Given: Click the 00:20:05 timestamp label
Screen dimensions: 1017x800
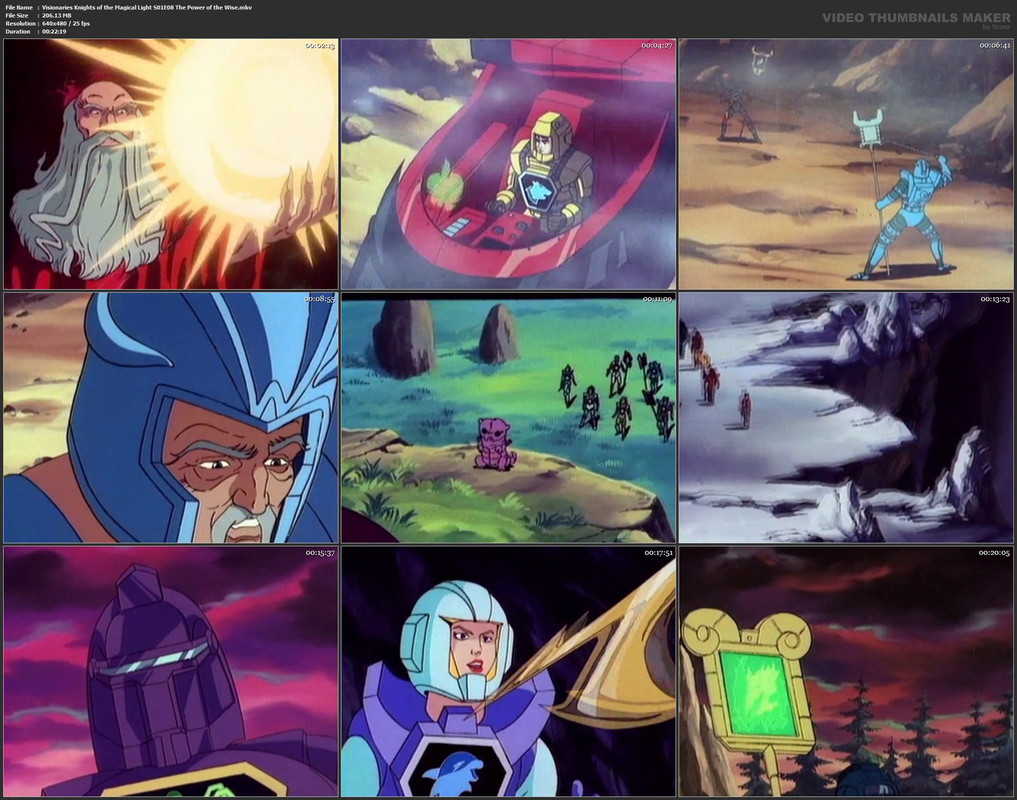Looking at the screenshot, I should (995, 553).
